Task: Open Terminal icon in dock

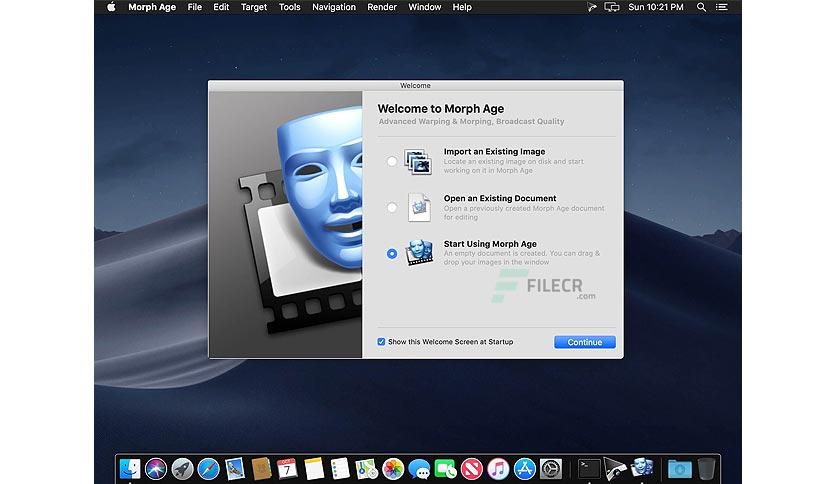Action: [x=589, y=469]
